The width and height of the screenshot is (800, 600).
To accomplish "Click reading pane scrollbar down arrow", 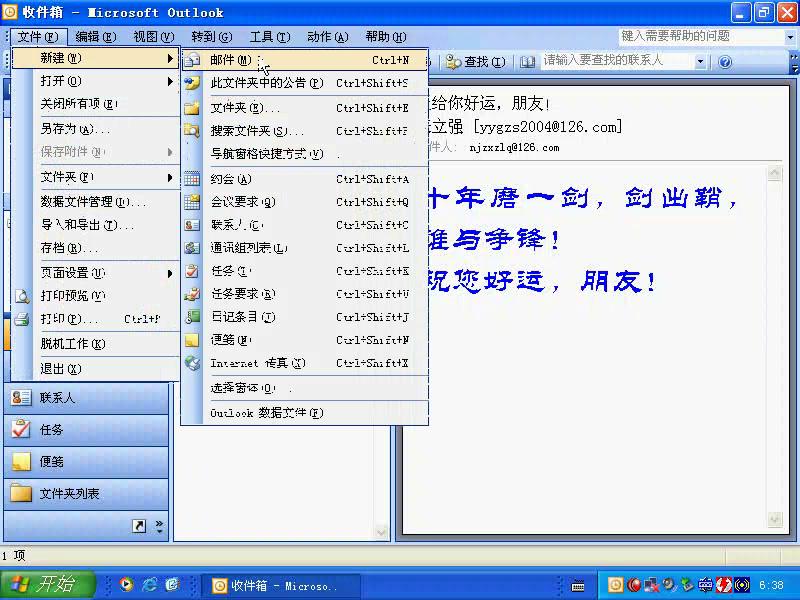I will [774, 519].
